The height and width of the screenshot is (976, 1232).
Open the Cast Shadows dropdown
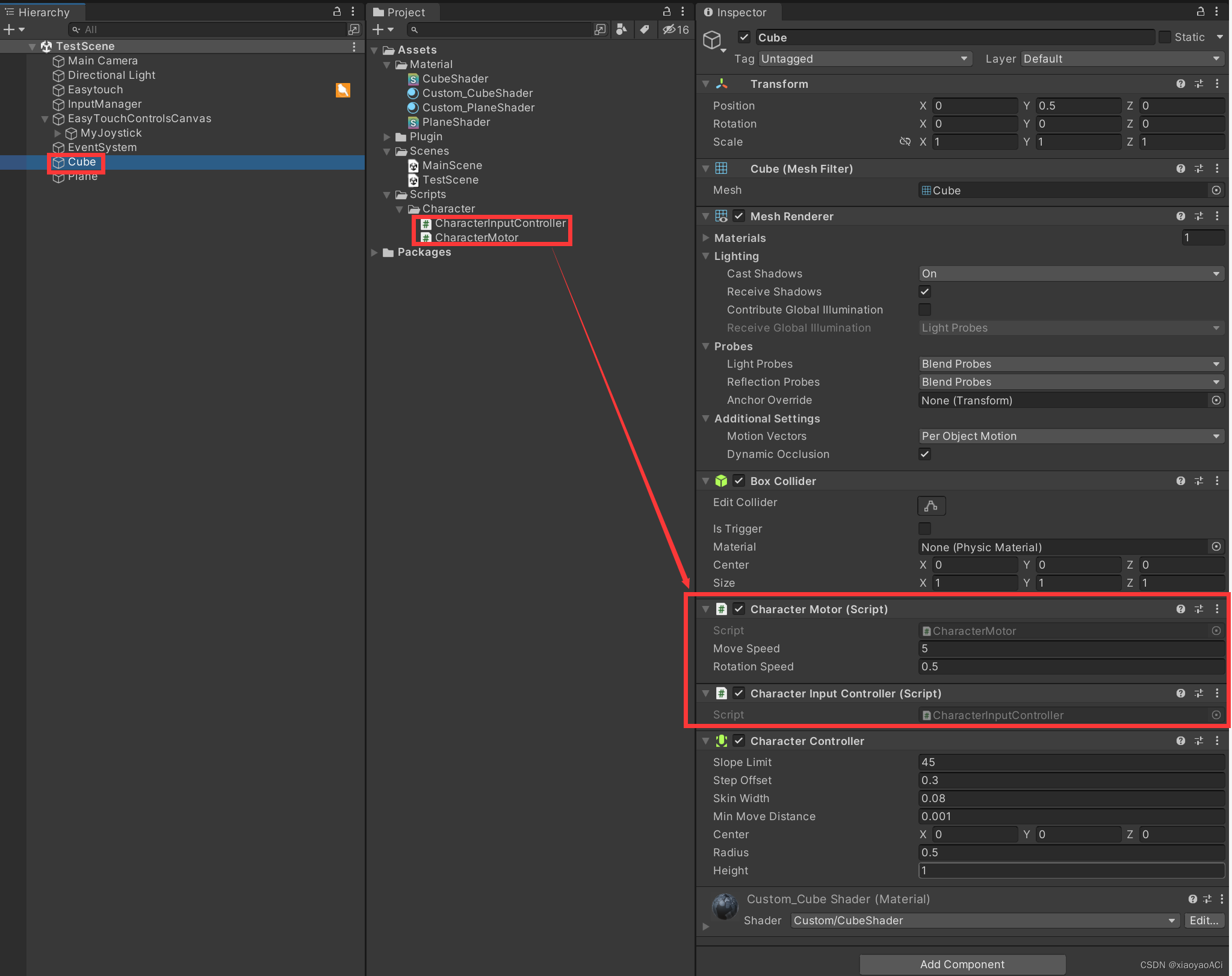coord(1071,274)
